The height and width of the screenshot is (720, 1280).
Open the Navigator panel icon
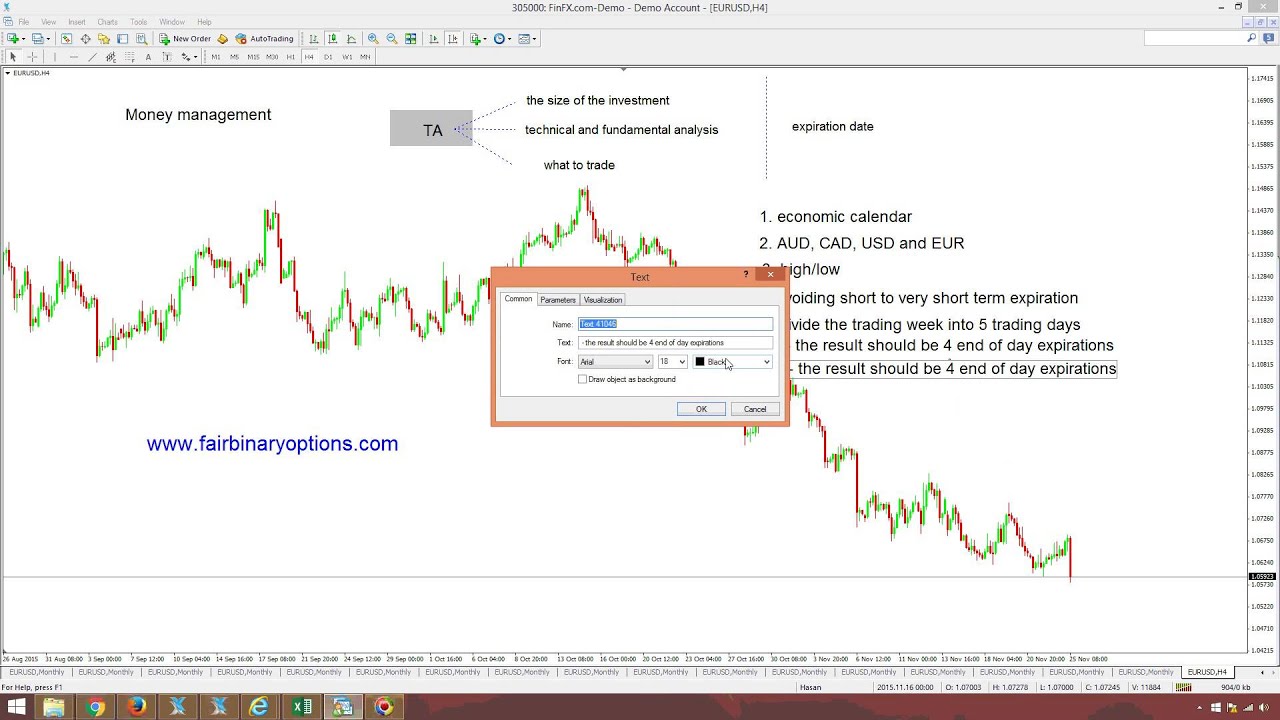[x=104, y=39]
